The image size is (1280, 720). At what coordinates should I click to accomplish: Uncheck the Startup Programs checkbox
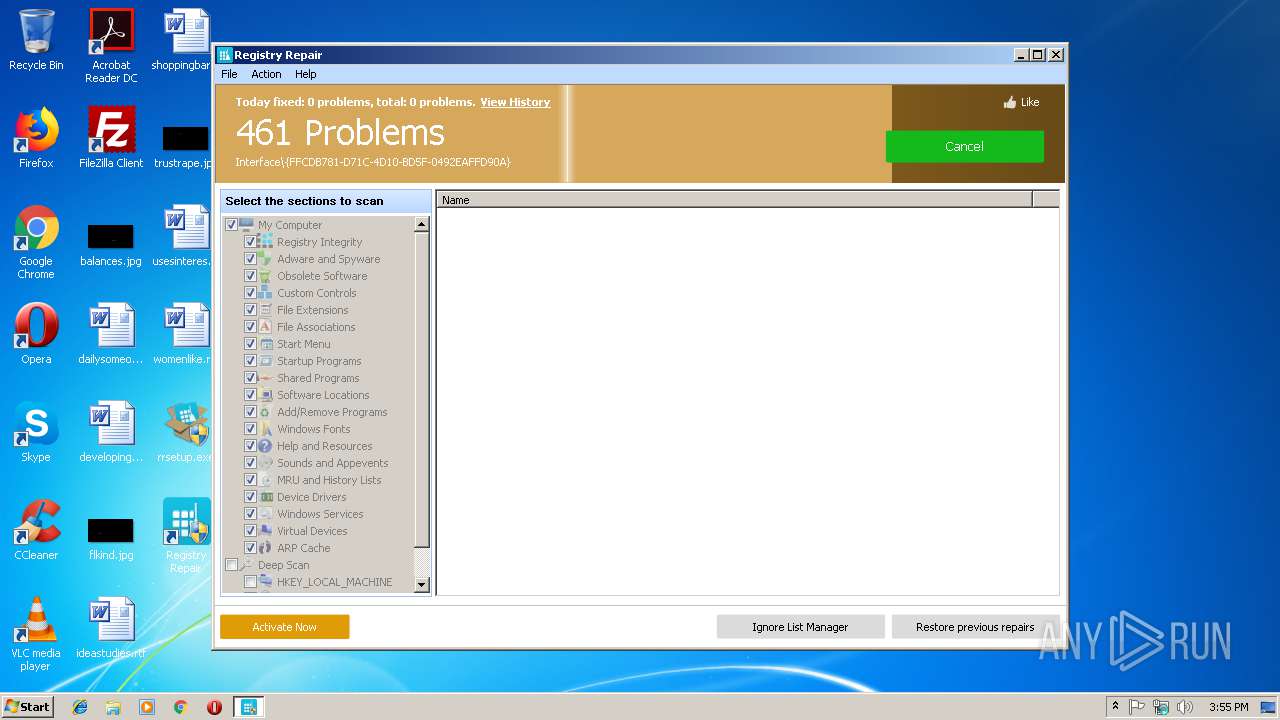(x=250, y=361)
